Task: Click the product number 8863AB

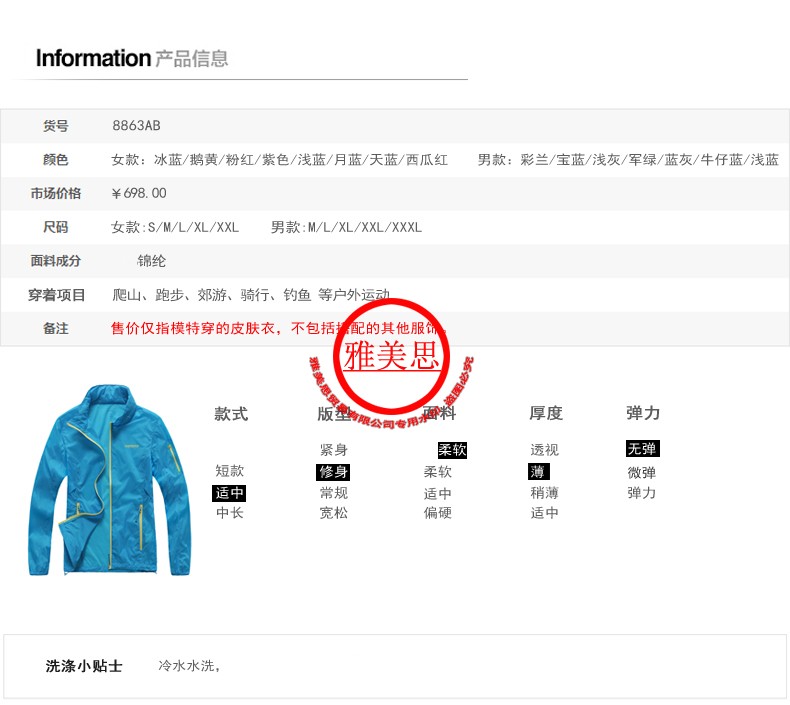Action: coord(137,125)
